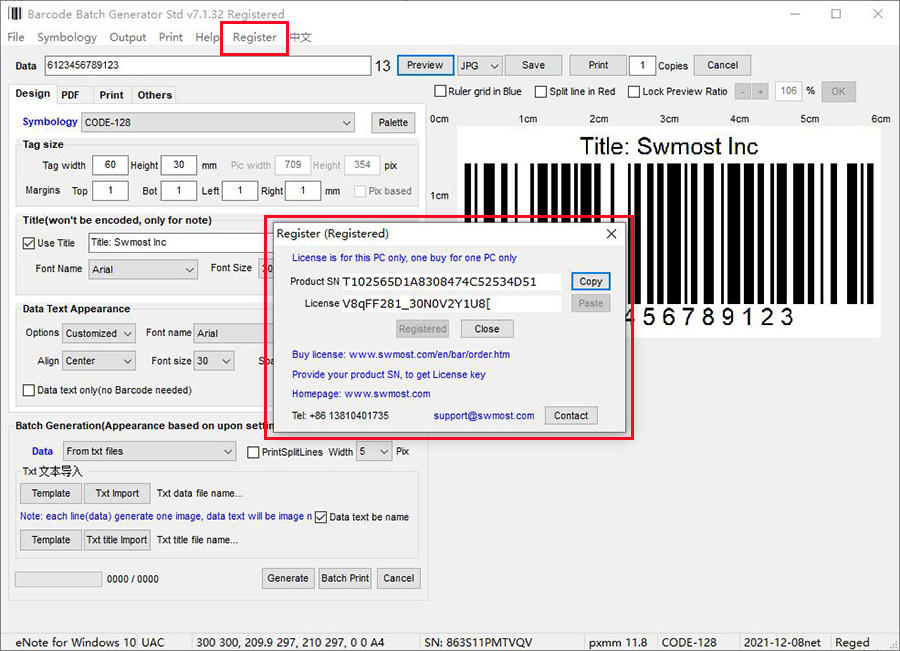
Task: Open the Palette button
Action: pos(393,122)
